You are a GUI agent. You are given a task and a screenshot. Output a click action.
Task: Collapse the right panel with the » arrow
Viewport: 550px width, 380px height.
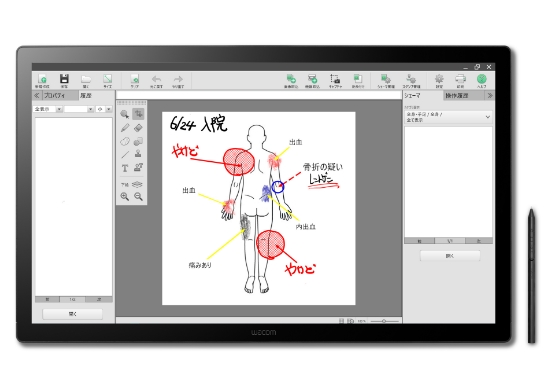(490, 95)
